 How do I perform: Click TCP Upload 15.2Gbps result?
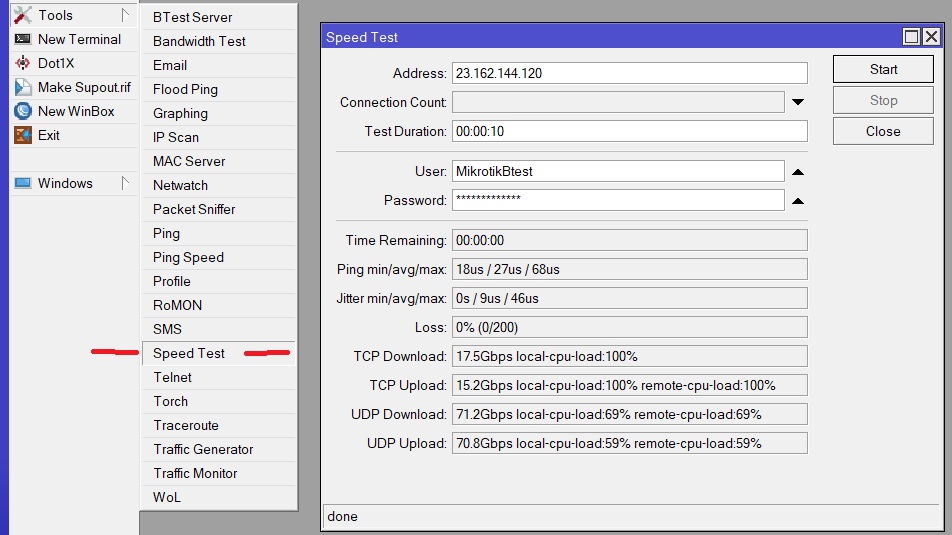[x=630, y=385]
